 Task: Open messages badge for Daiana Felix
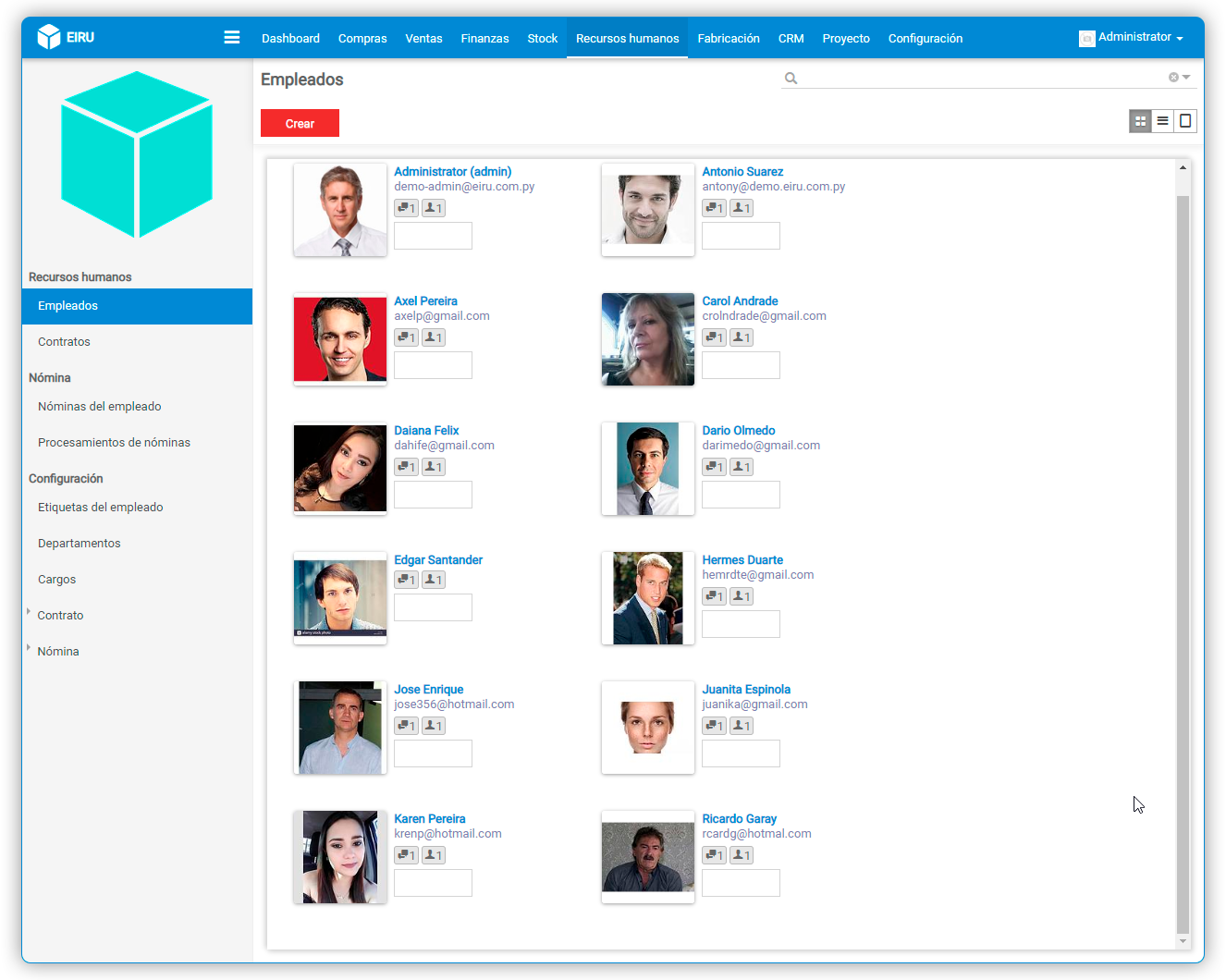click(406, 467)
